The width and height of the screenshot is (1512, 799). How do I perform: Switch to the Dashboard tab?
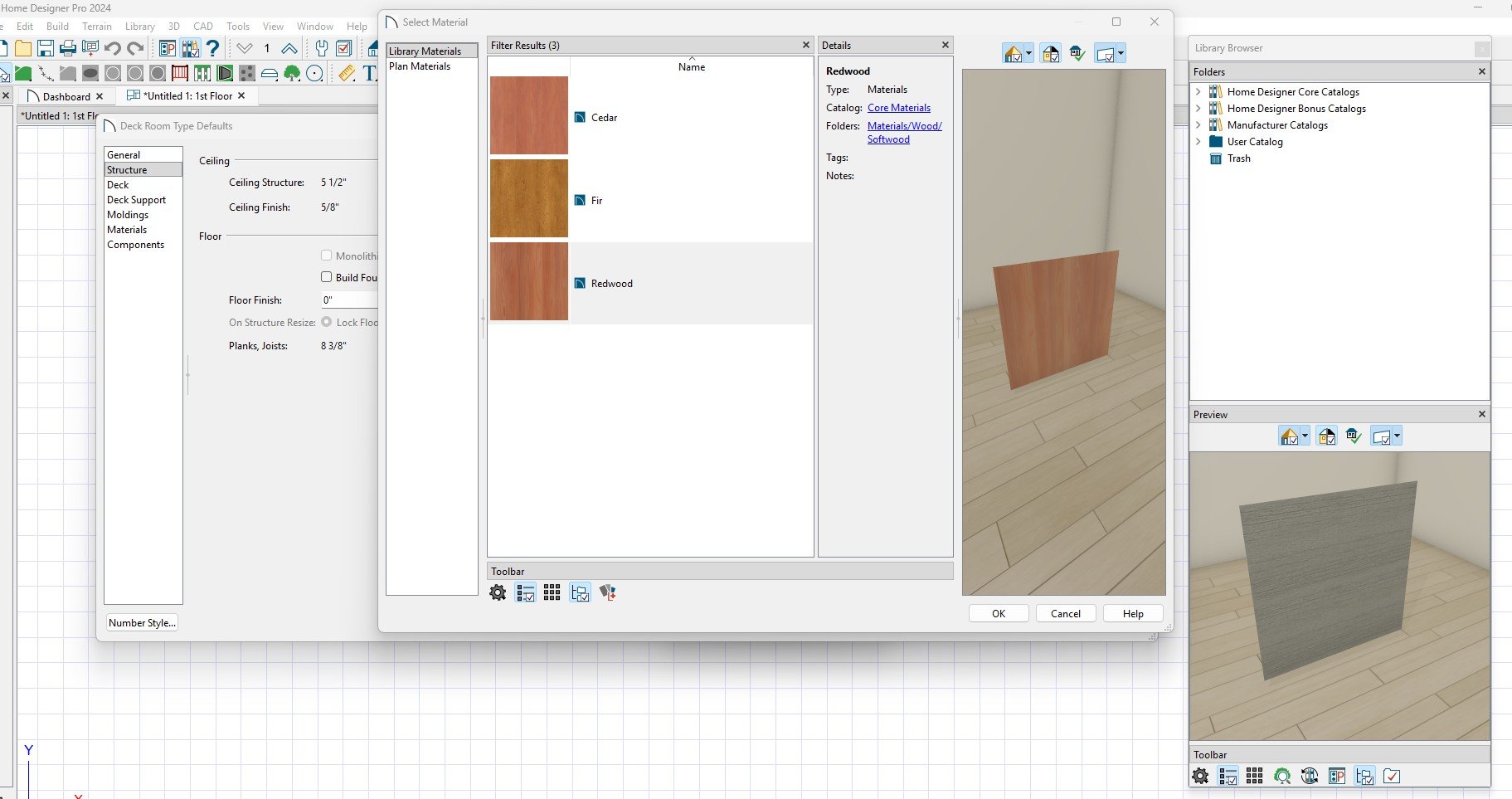[66, 96]
